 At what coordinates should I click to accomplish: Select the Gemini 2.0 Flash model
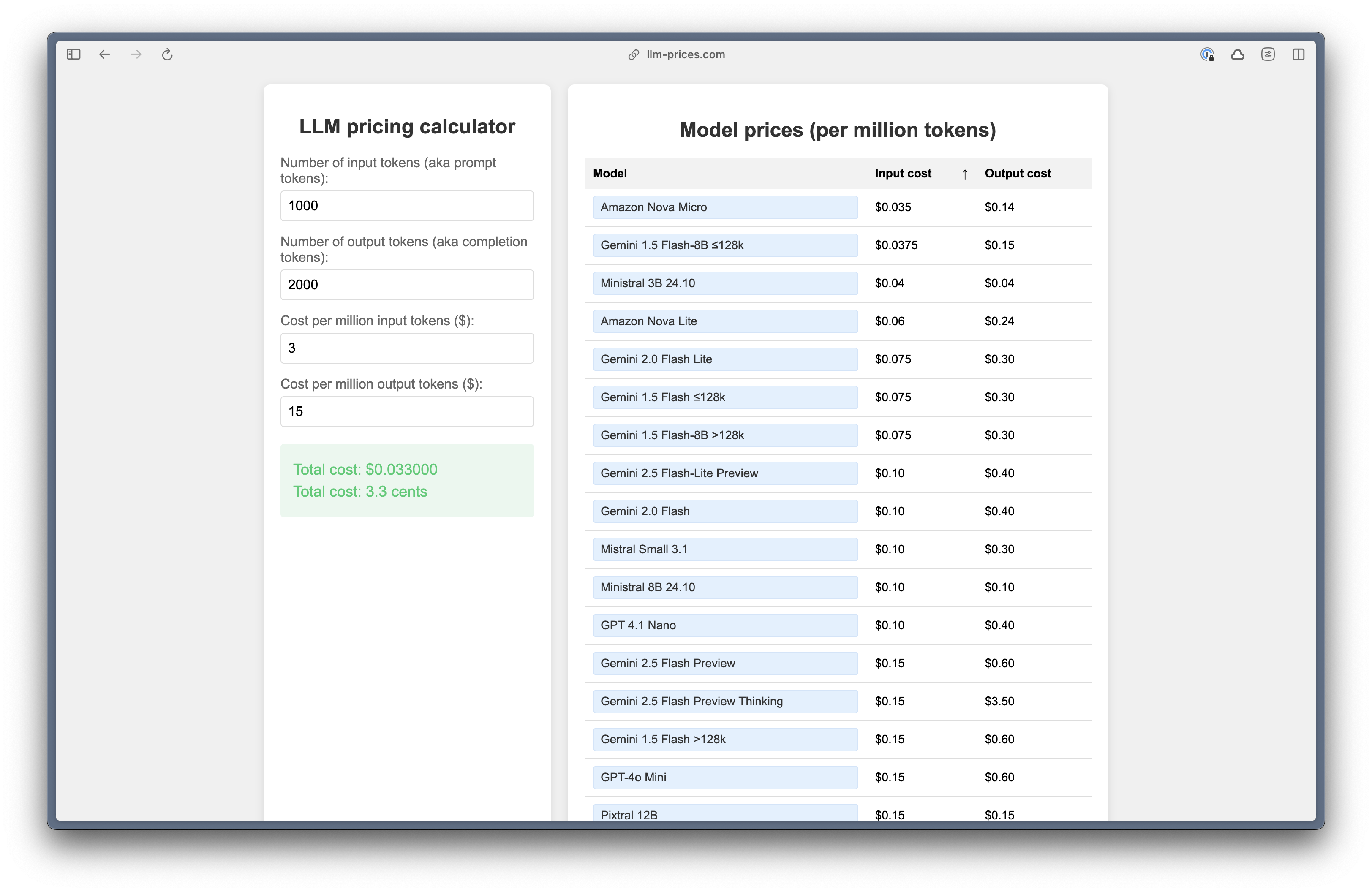(725, 512)
